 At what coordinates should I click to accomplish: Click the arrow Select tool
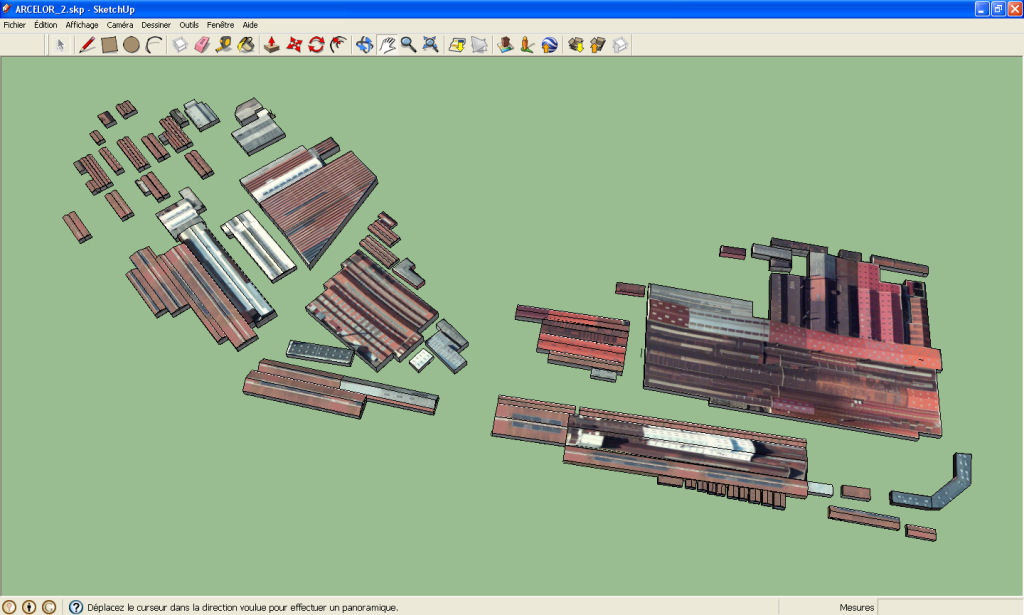[x=60, y=44]
